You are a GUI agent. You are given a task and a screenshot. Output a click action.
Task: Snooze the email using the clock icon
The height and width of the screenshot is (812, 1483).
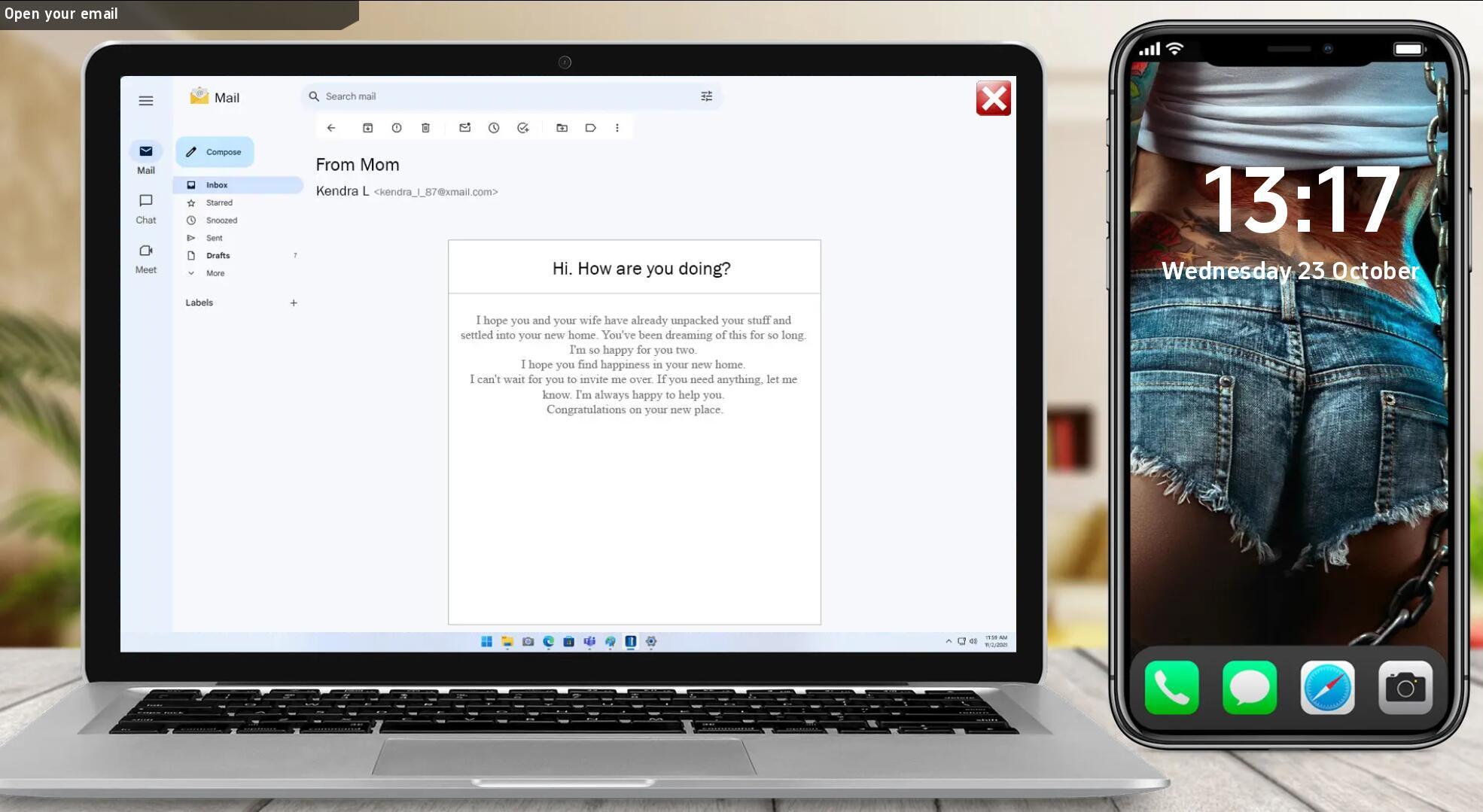click(x=494, y=128)
